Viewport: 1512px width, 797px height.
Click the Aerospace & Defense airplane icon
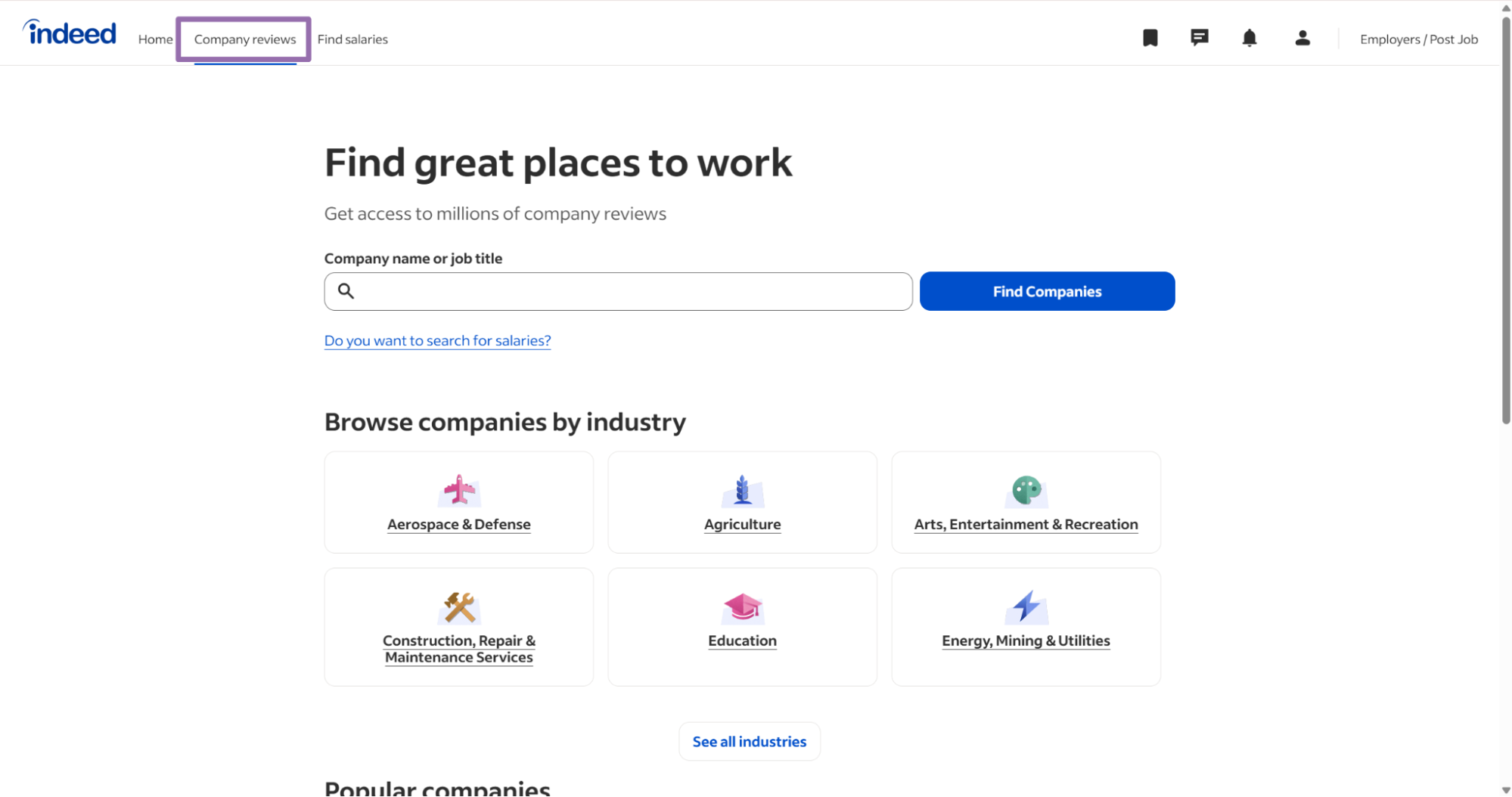[459, 491]
